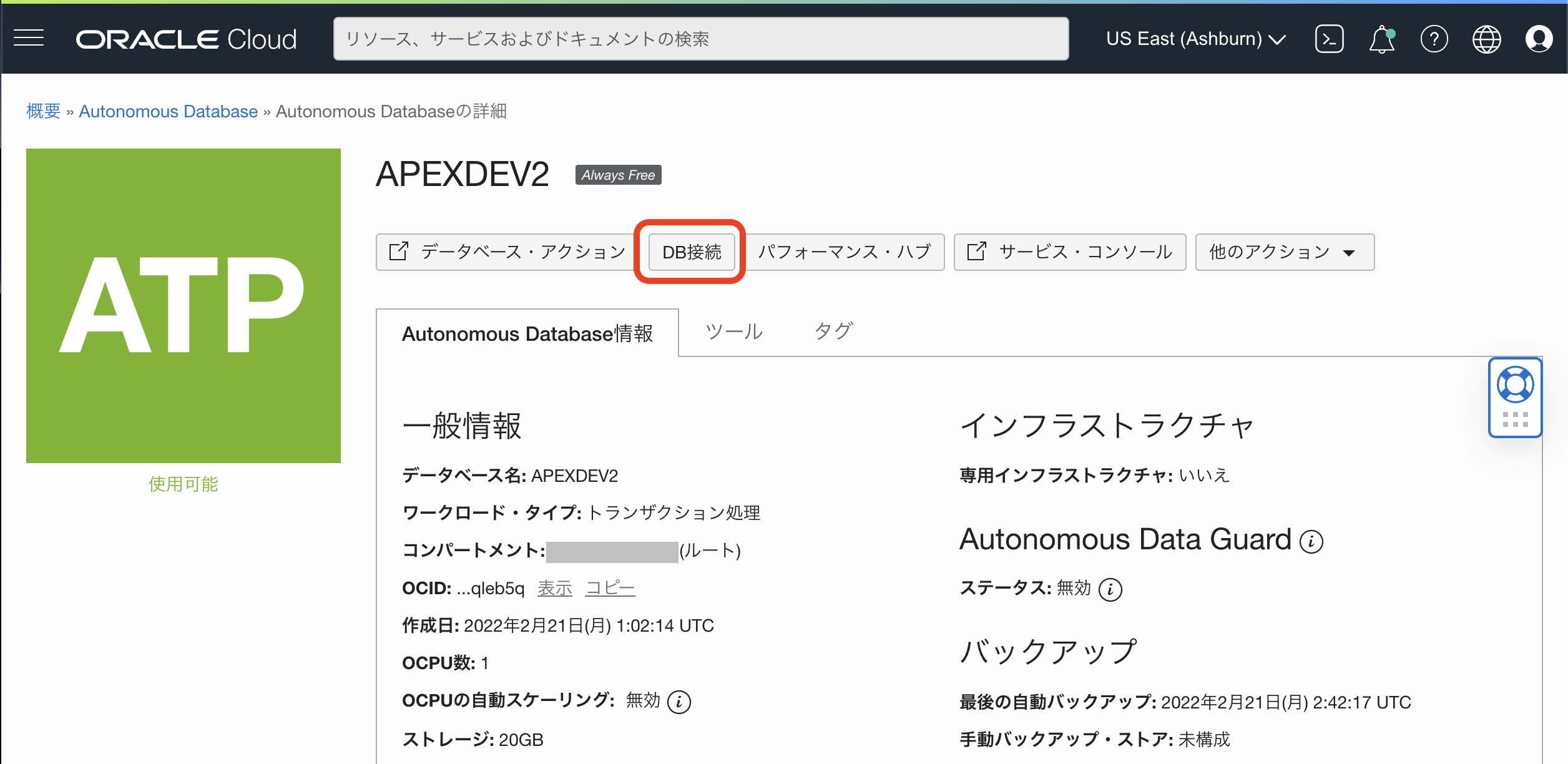1568x764 pixels.
Task: Open the announcements bell icon
Action: click(1382, 39)
